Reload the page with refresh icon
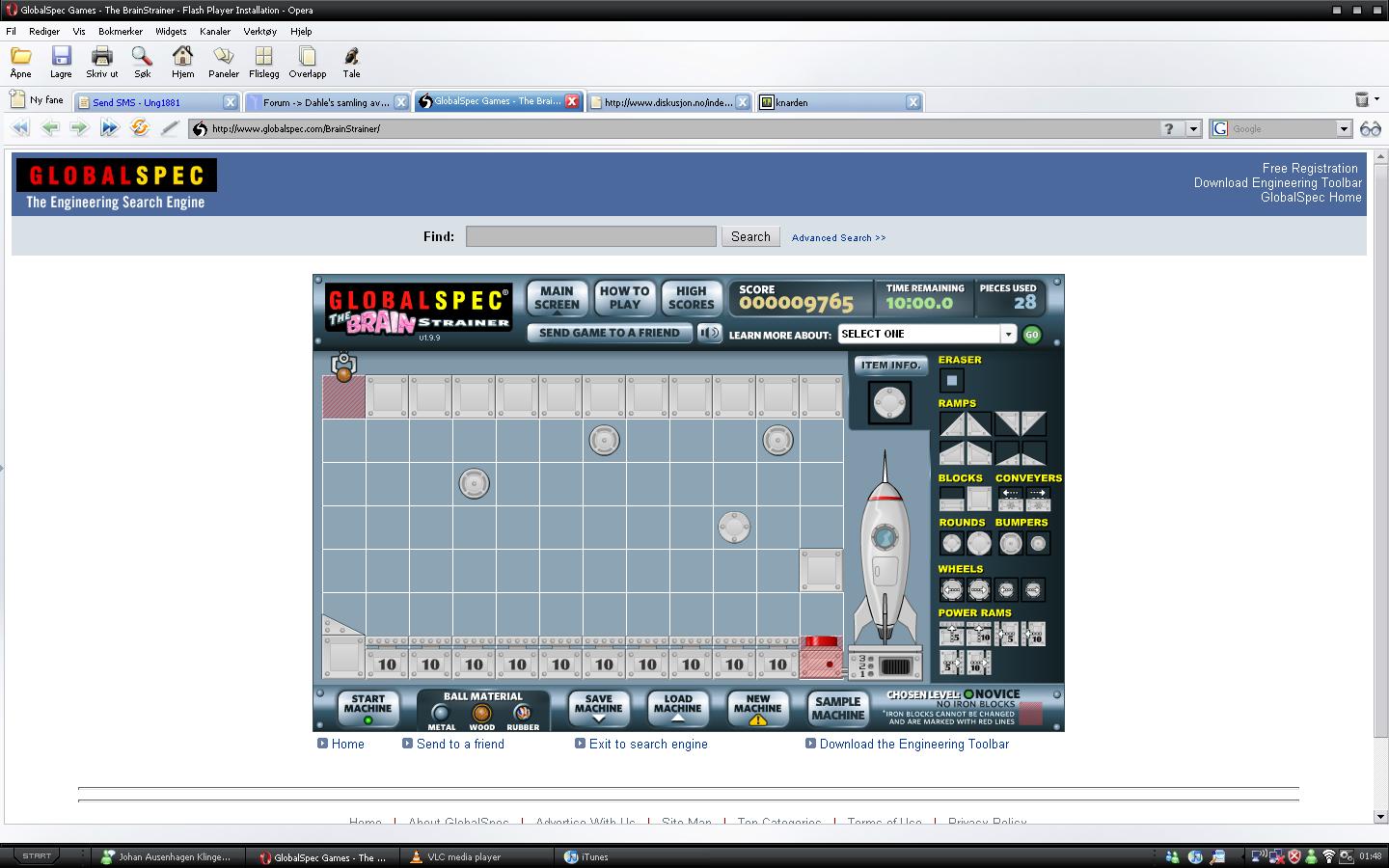1389x868 pixels. 140,127
